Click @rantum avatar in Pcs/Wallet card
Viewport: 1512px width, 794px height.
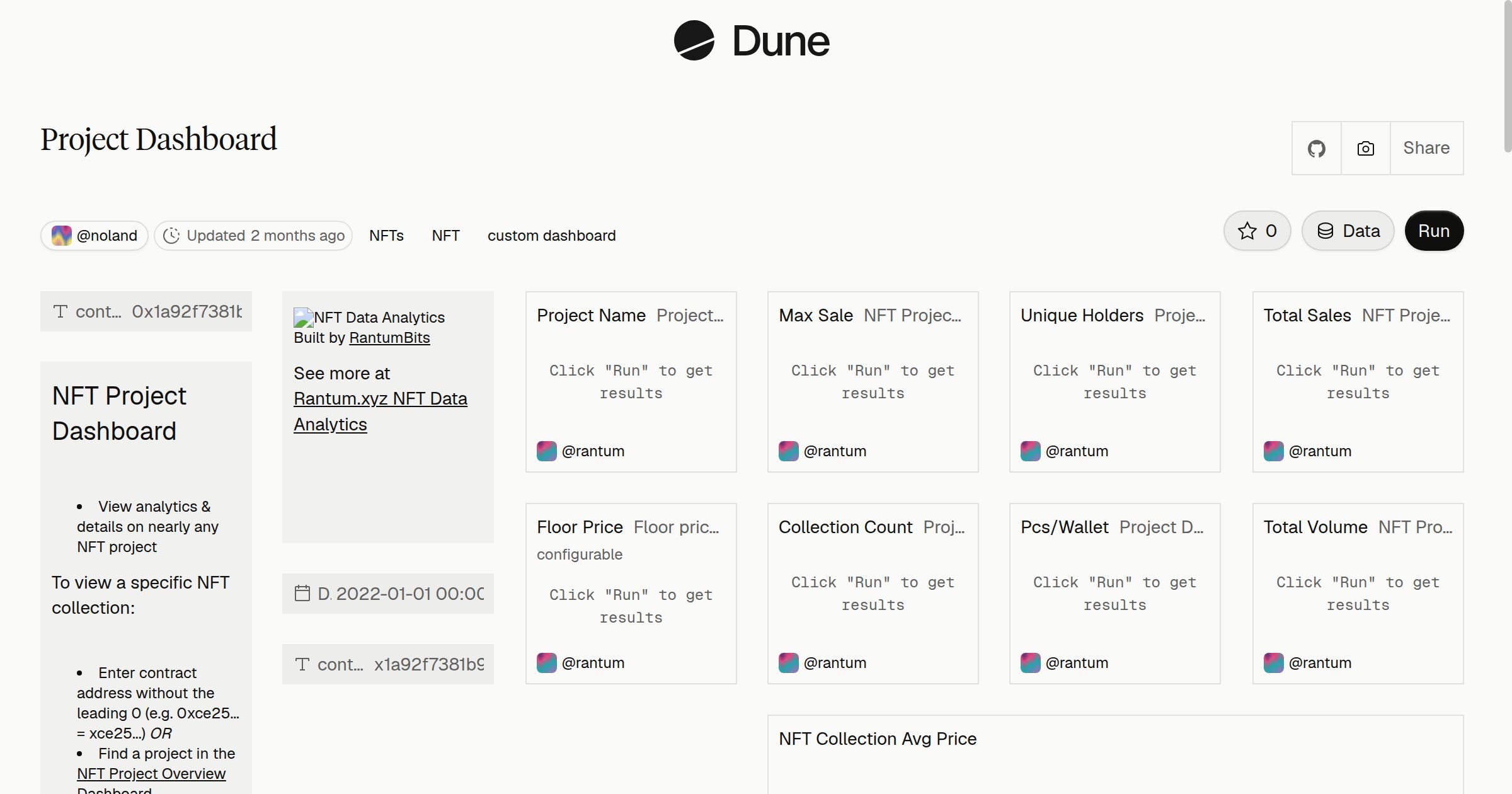coord(1031,663)
